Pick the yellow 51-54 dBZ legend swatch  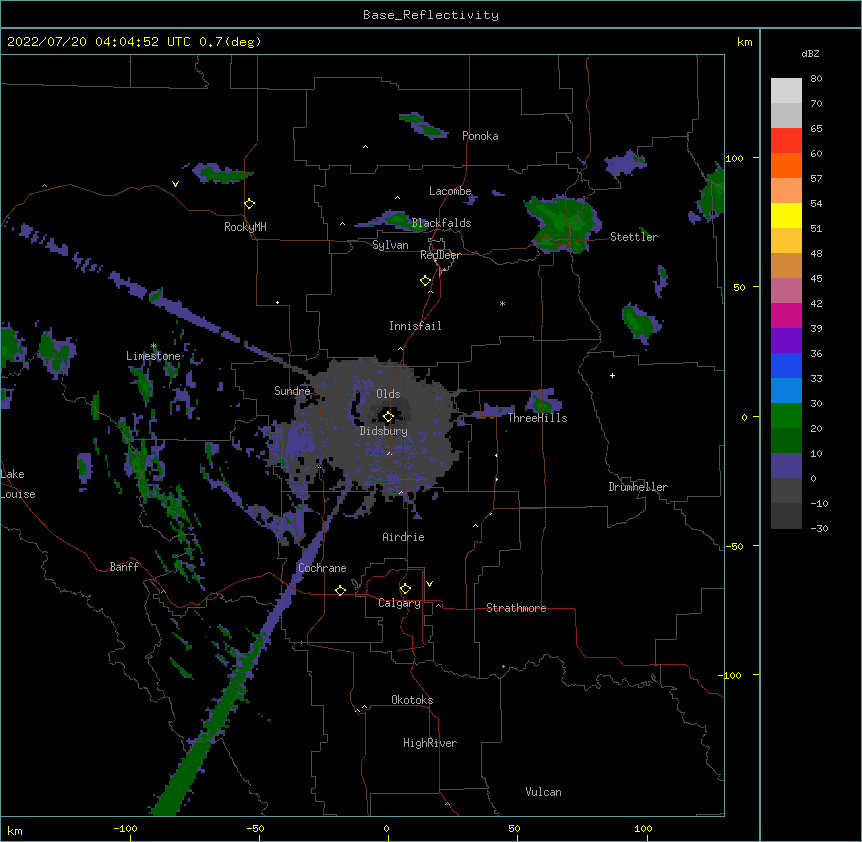click(786, 216)
